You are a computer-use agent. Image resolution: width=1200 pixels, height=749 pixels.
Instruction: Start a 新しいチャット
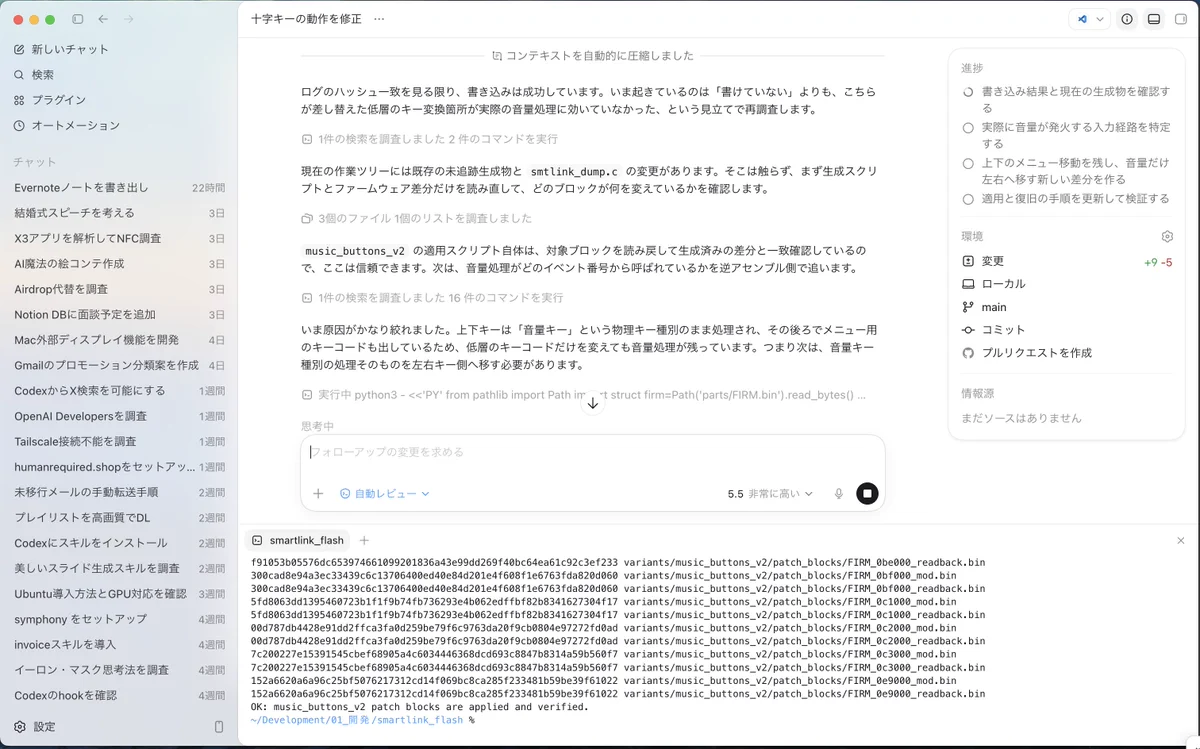[x=119, y=49]
